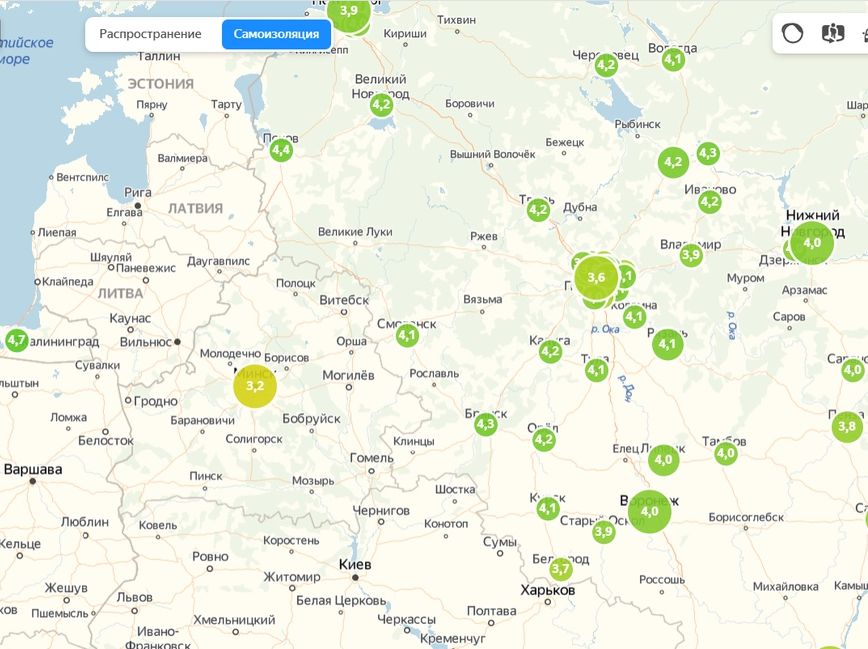This screenshot has height=649, width=868.
Task: Select the Самоизоляция tab
Action: (276, 34)
